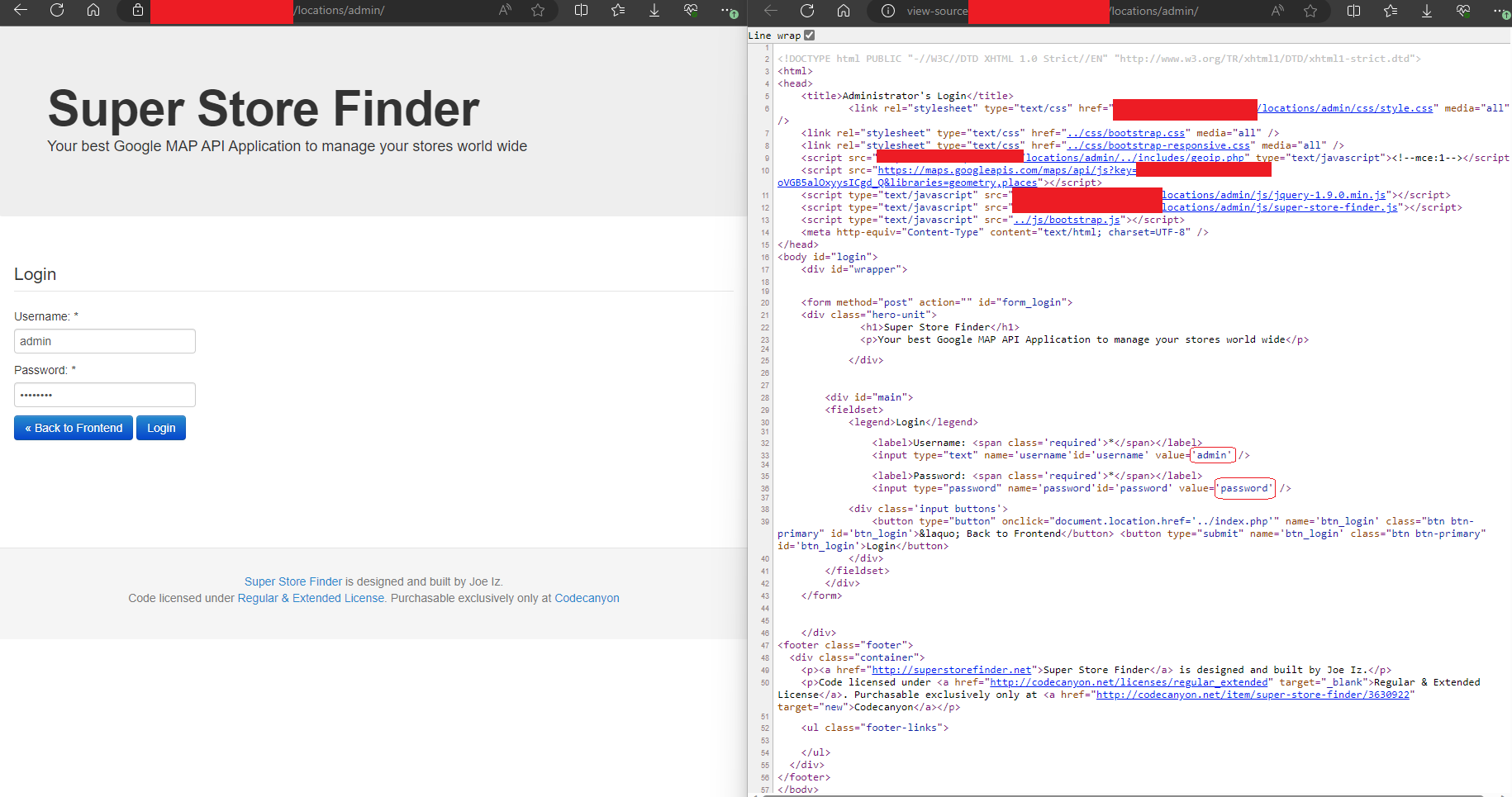Viewport: 1512px width, 797px height.
Task: Favorite the view-source page with star icon
Action: pos(1310,10)
